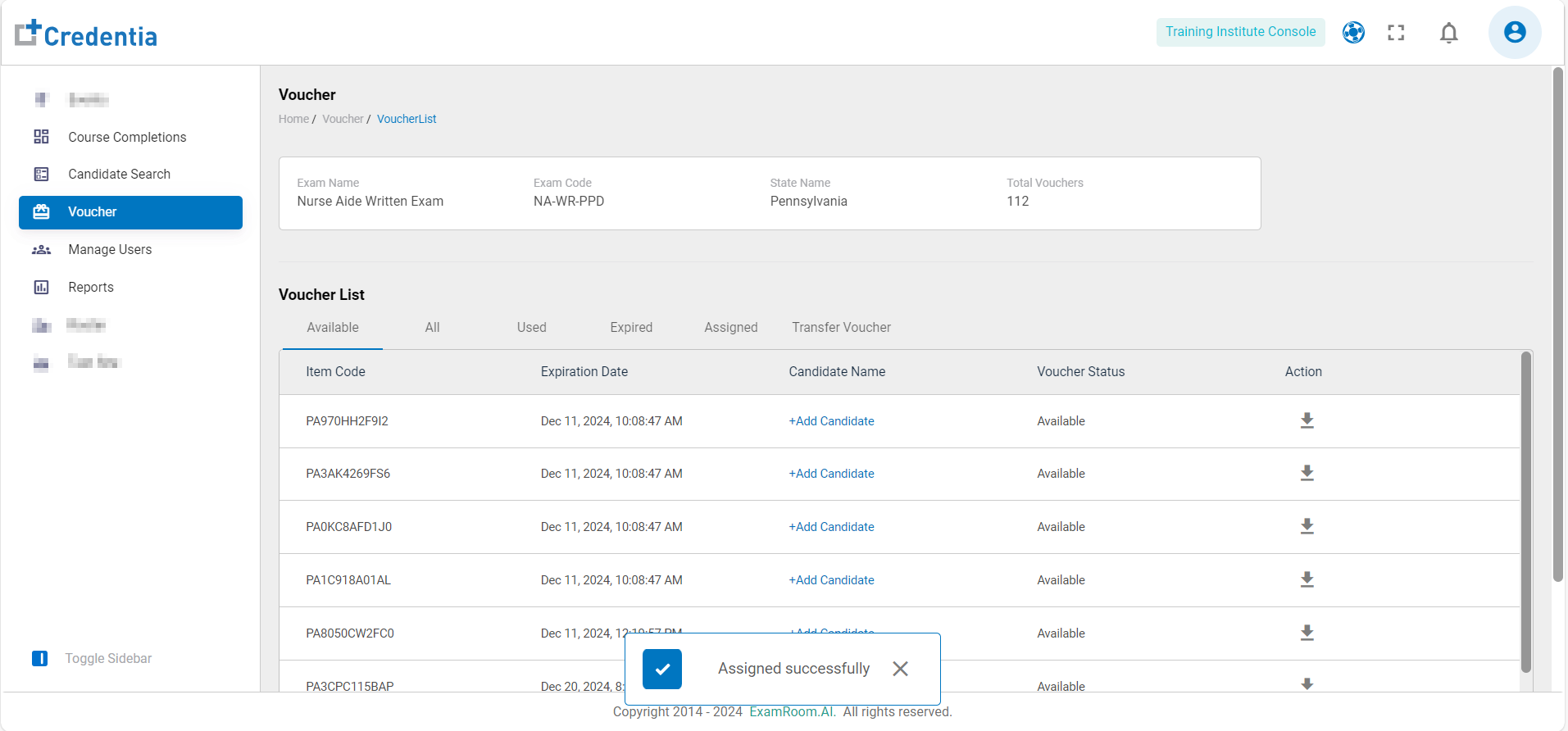Open user profile avatar
The image size is (1568, 731).
tap(1514, 32)
